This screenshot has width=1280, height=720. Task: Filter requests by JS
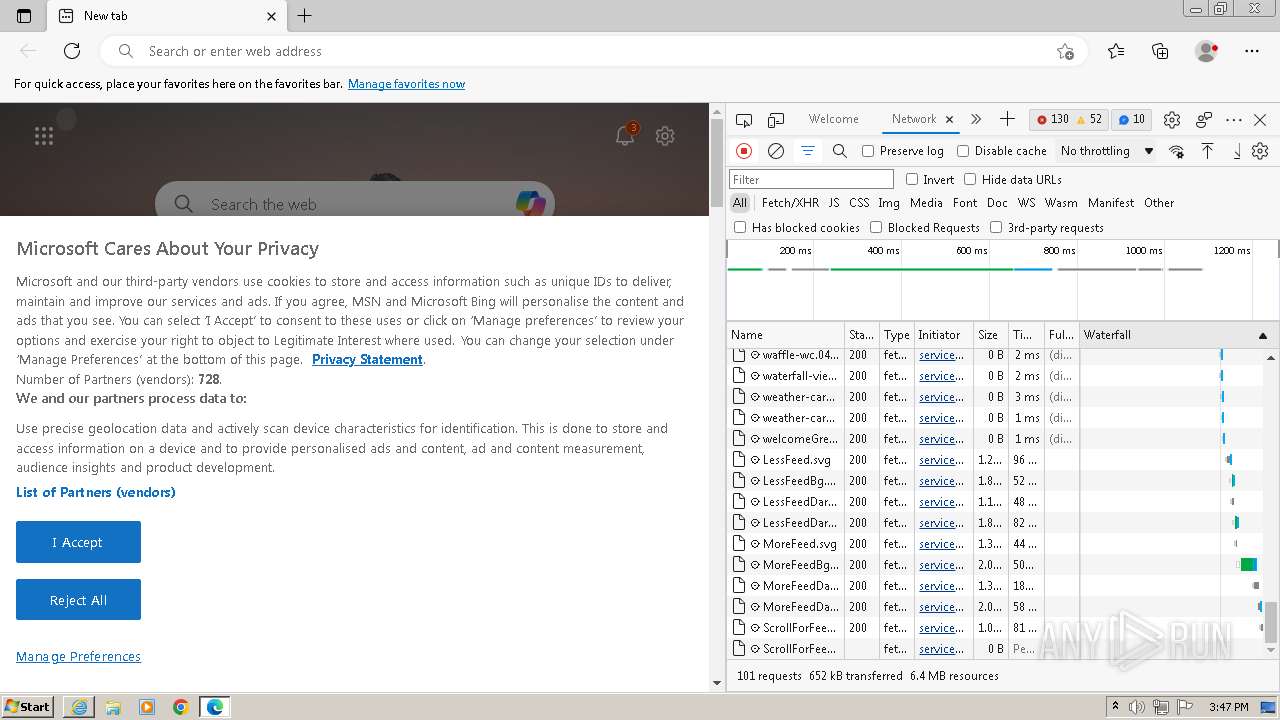(x=834, y=203)
